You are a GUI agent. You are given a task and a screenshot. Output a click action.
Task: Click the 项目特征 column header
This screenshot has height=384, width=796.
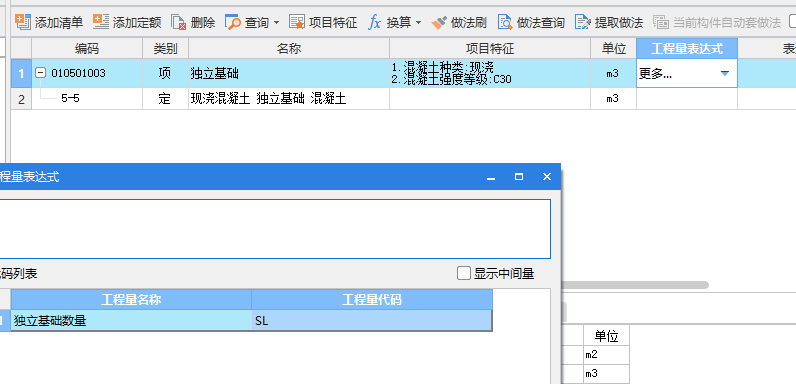(490, 49)
